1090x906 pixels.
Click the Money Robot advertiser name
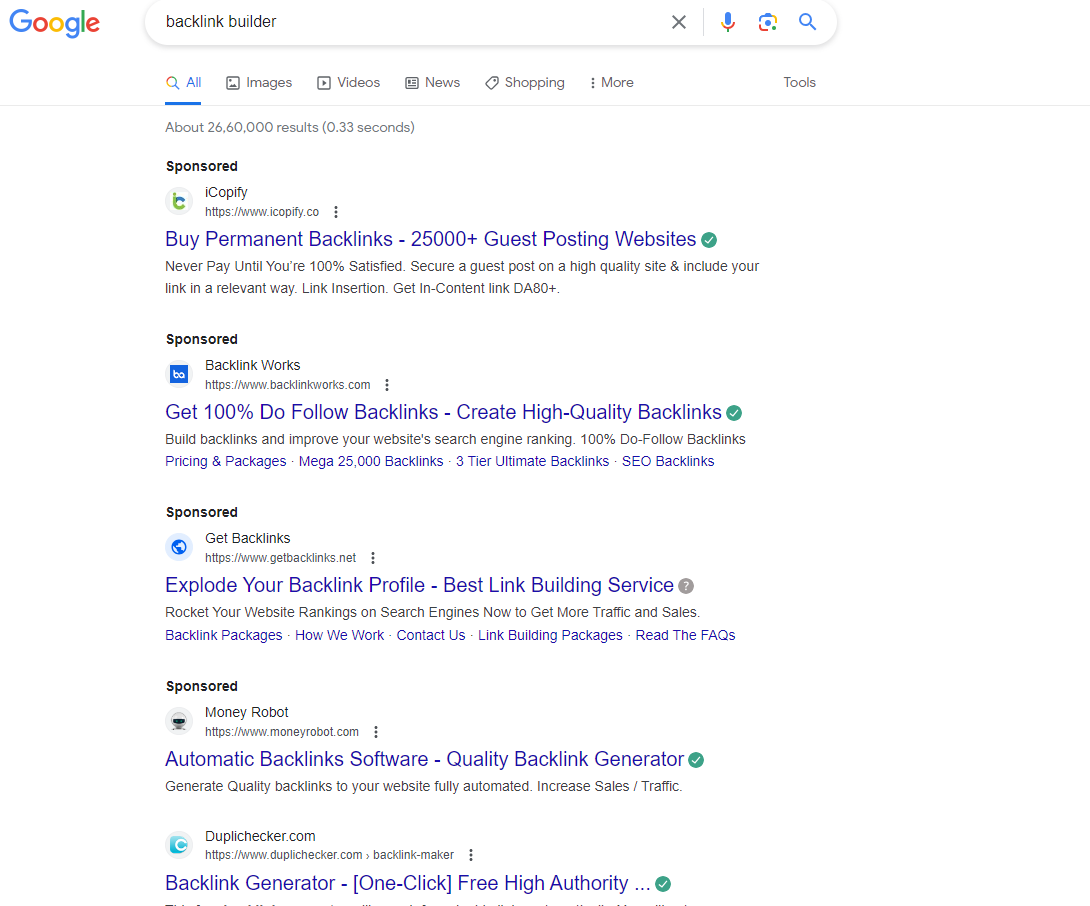[247, 713]
